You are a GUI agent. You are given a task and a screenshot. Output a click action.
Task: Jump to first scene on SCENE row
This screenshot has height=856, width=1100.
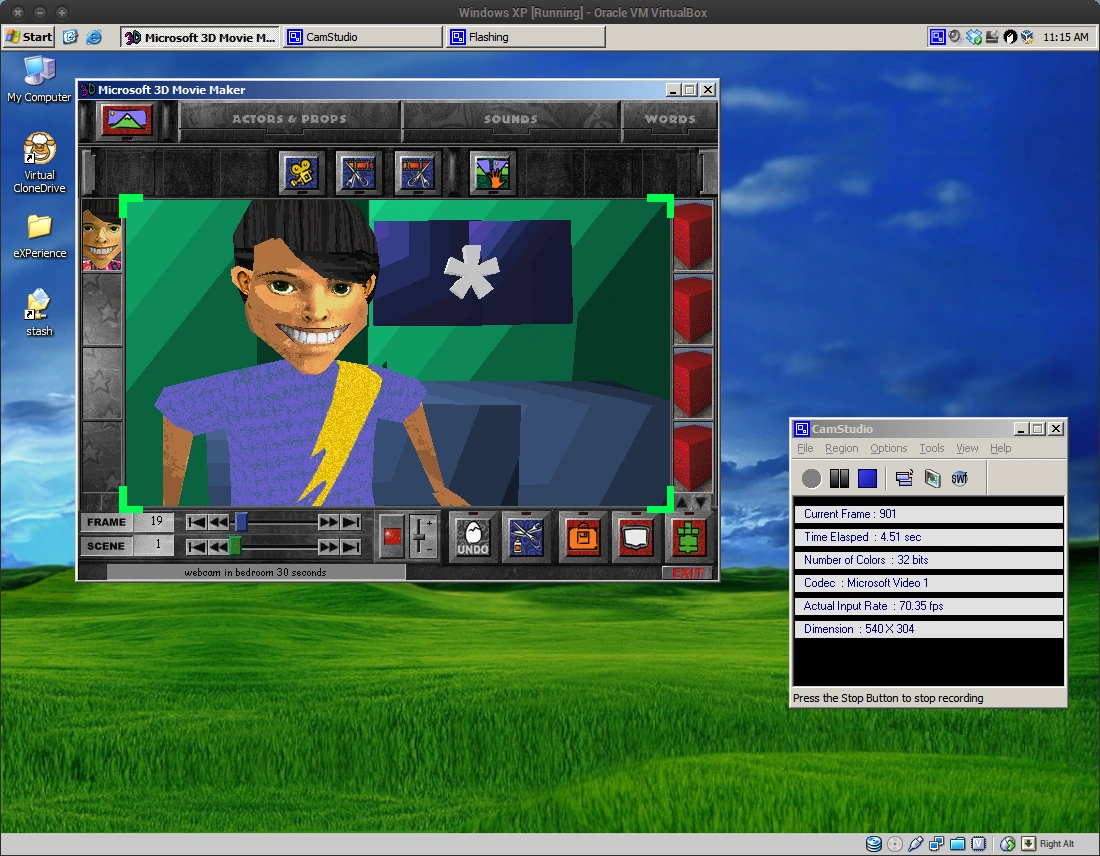click(197, 547)
